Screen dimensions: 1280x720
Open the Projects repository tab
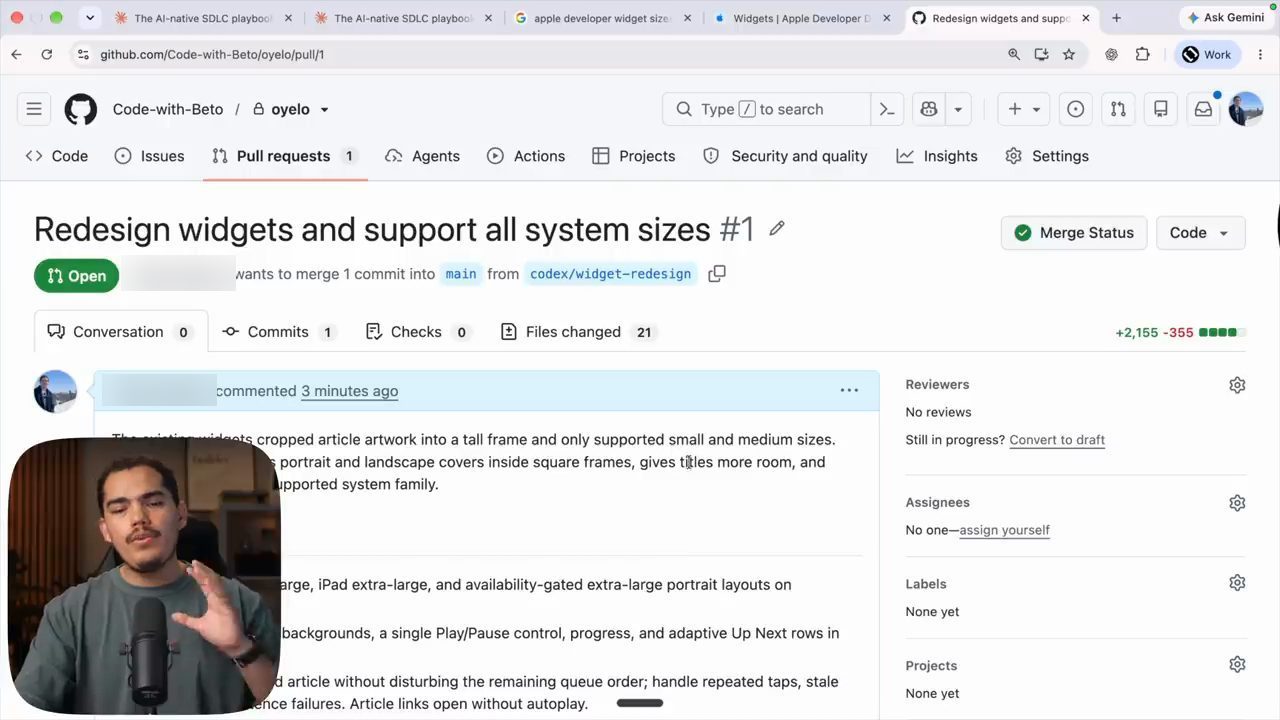tap(634, 156)
